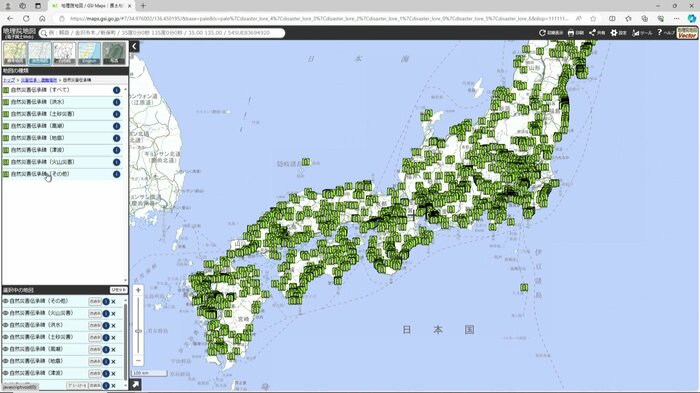The height and width of the screenshot is (393, 700).
Task: Click the 地理院地図 logo
Action: tap(19, 33)
